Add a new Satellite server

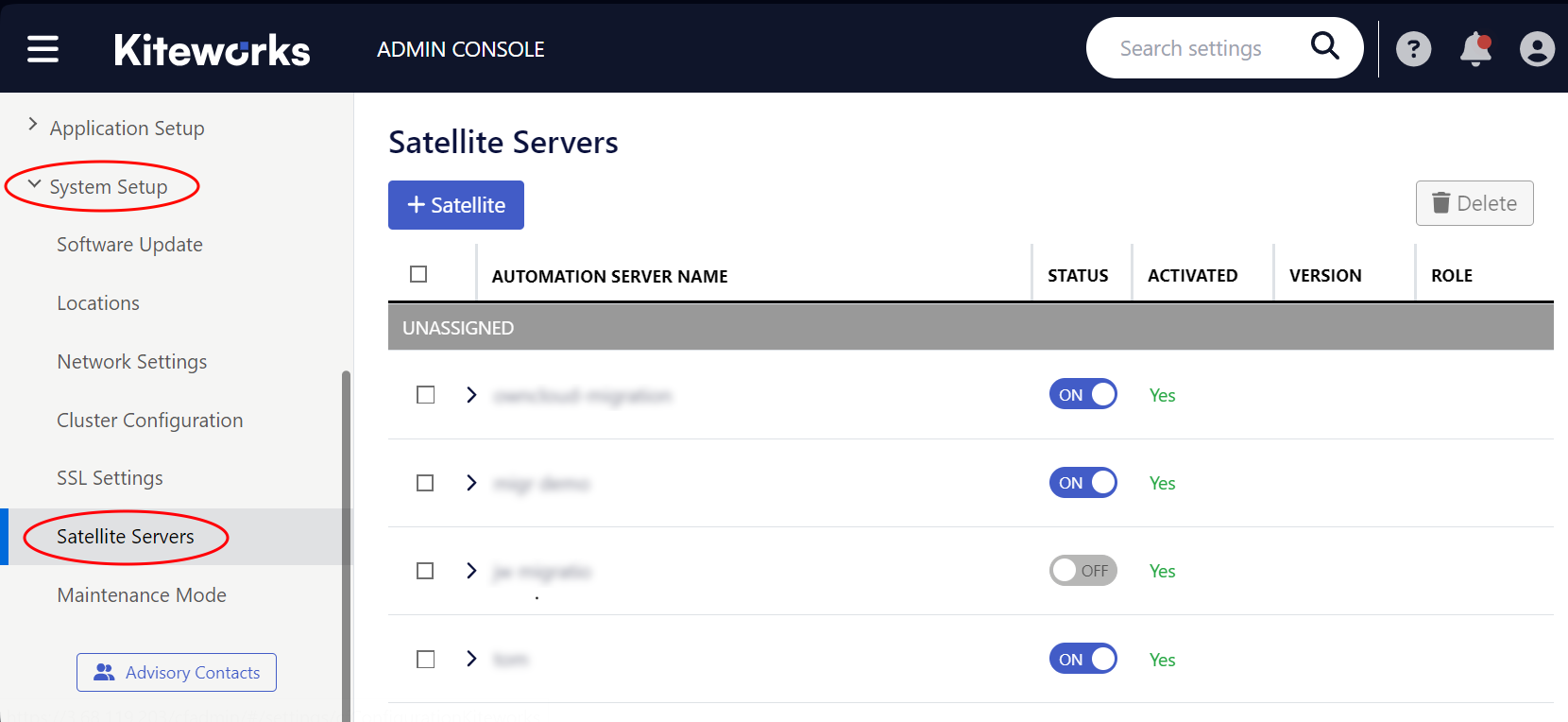456,205
